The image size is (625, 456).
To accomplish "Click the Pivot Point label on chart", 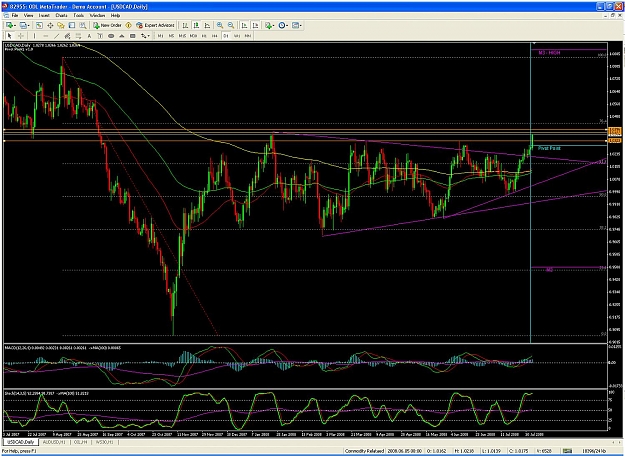I will pyautogui.click(x=549, y=148).
